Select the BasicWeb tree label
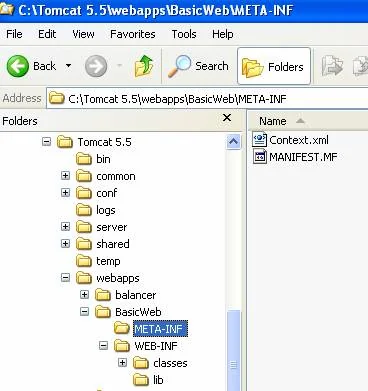The image size is (368, 391). point(138,312)
